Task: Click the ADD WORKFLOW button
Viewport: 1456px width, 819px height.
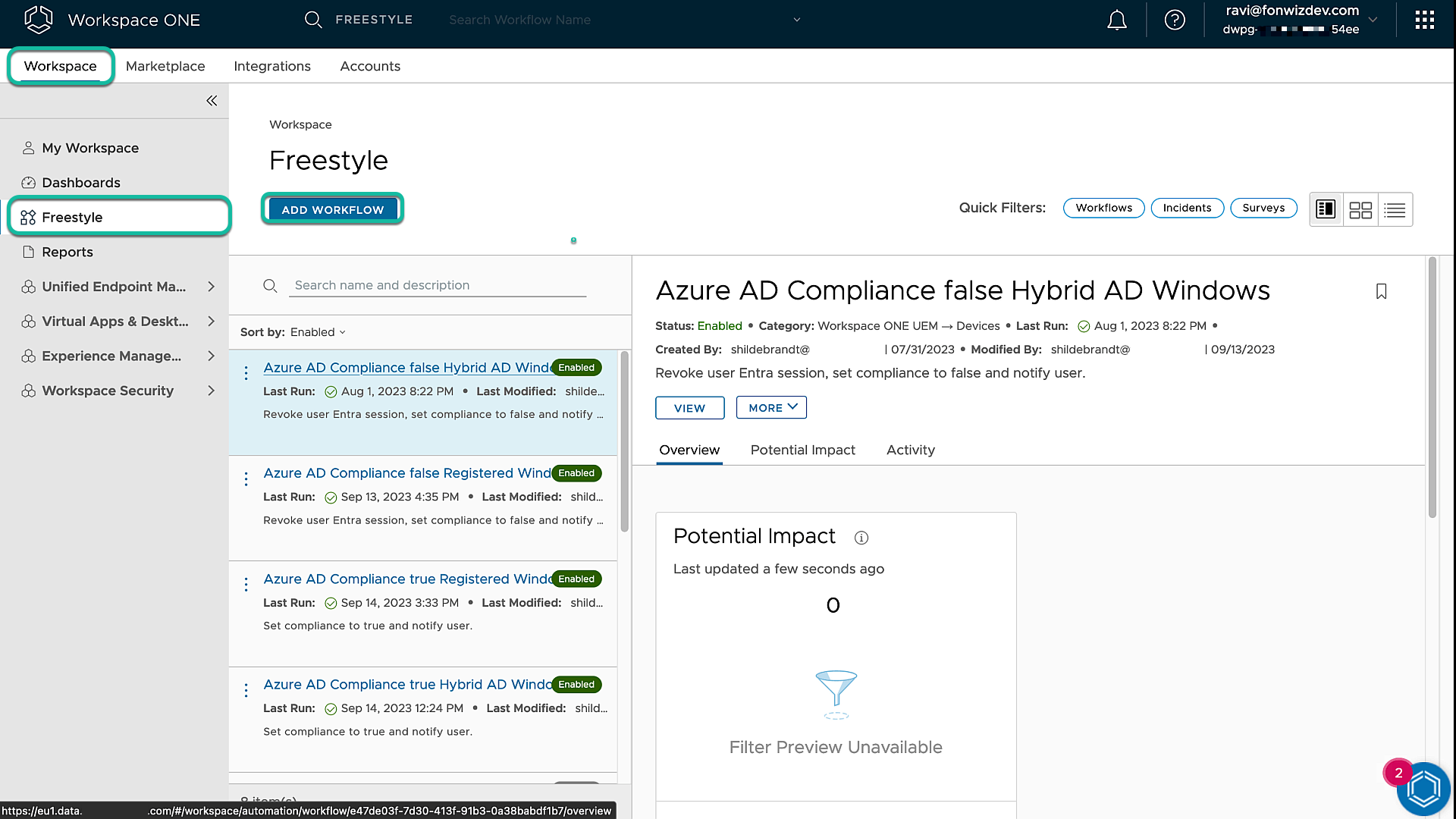Action: point(332,209)
